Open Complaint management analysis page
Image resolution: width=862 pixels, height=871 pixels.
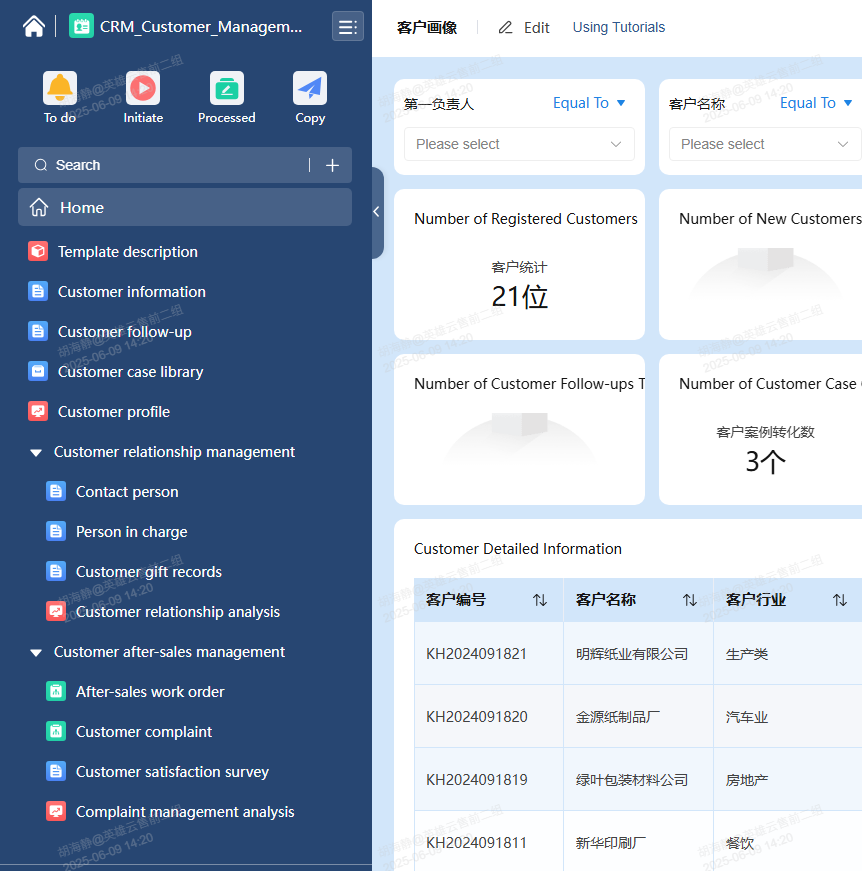point(185,812)
